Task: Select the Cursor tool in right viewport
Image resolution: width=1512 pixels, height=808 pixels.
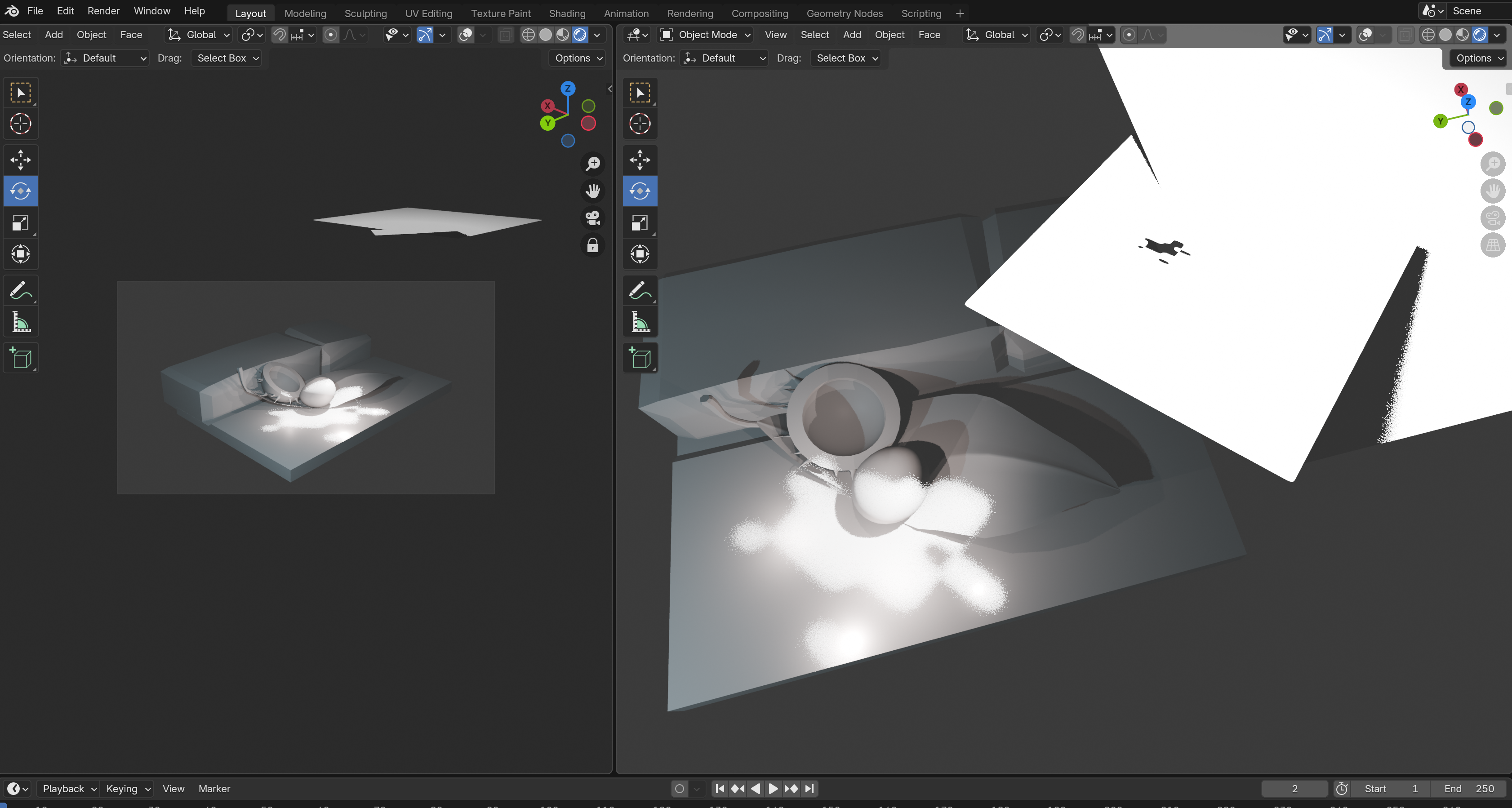Action: [640, 124]
